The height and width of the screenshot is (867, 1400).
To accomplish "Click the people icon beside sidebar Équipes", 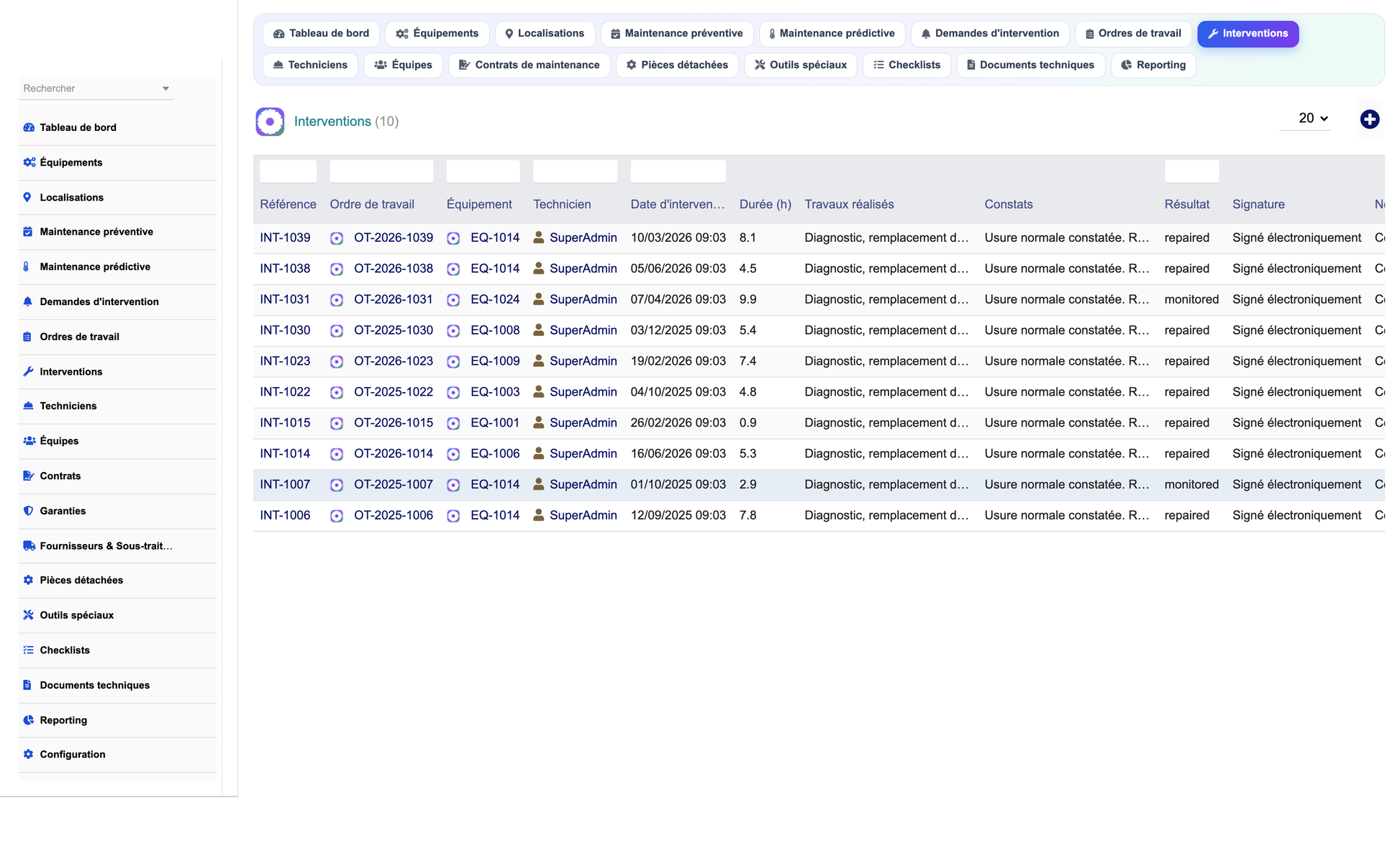I will point(29,441).
